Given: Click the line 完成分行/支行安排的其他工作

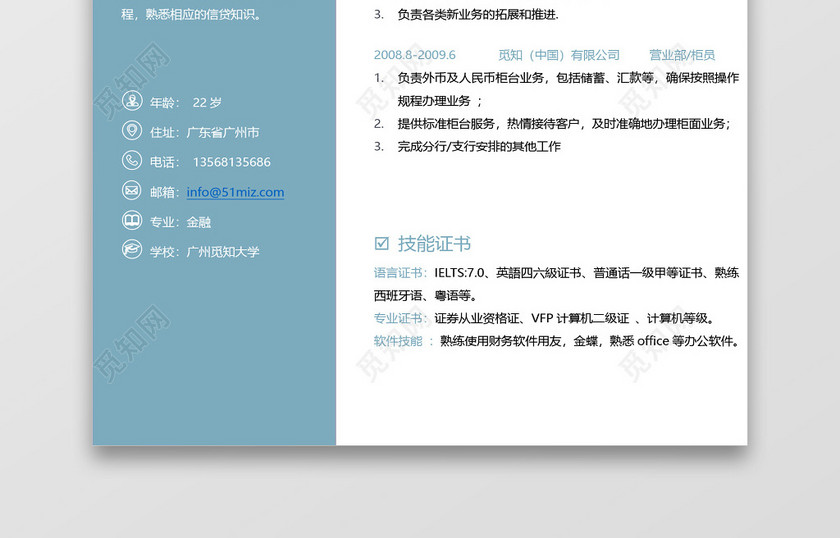Looking at the screenshot, I should pos(479,146).
